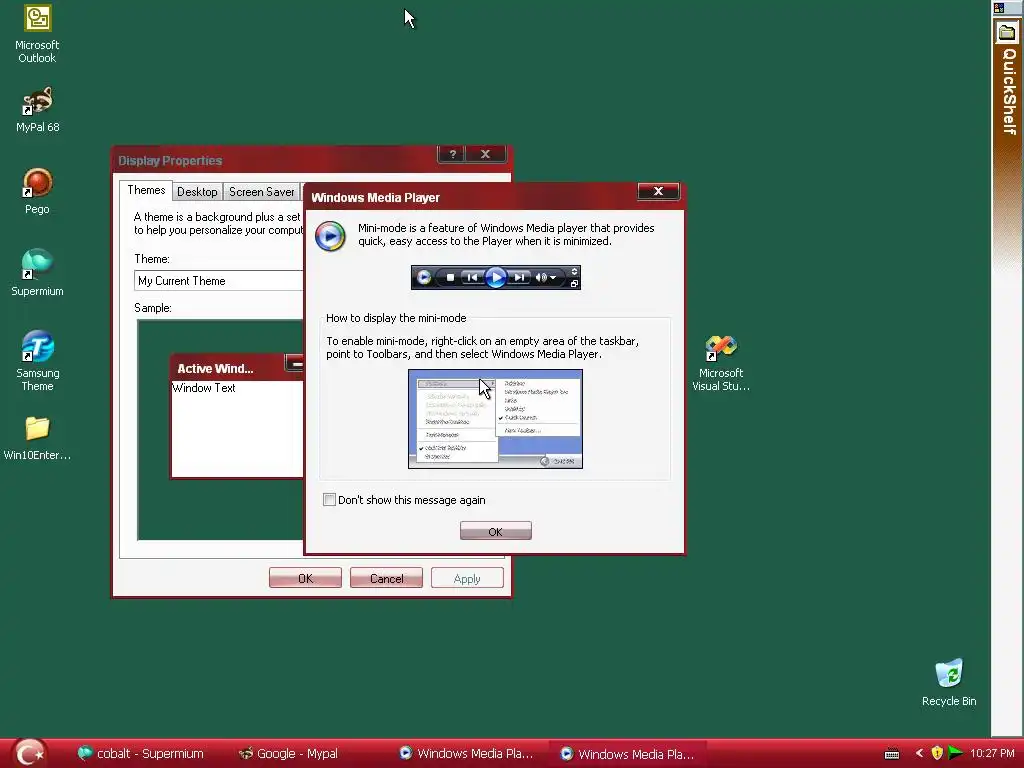
Task: Click the Window Text sample area
Action: point(204,388)
